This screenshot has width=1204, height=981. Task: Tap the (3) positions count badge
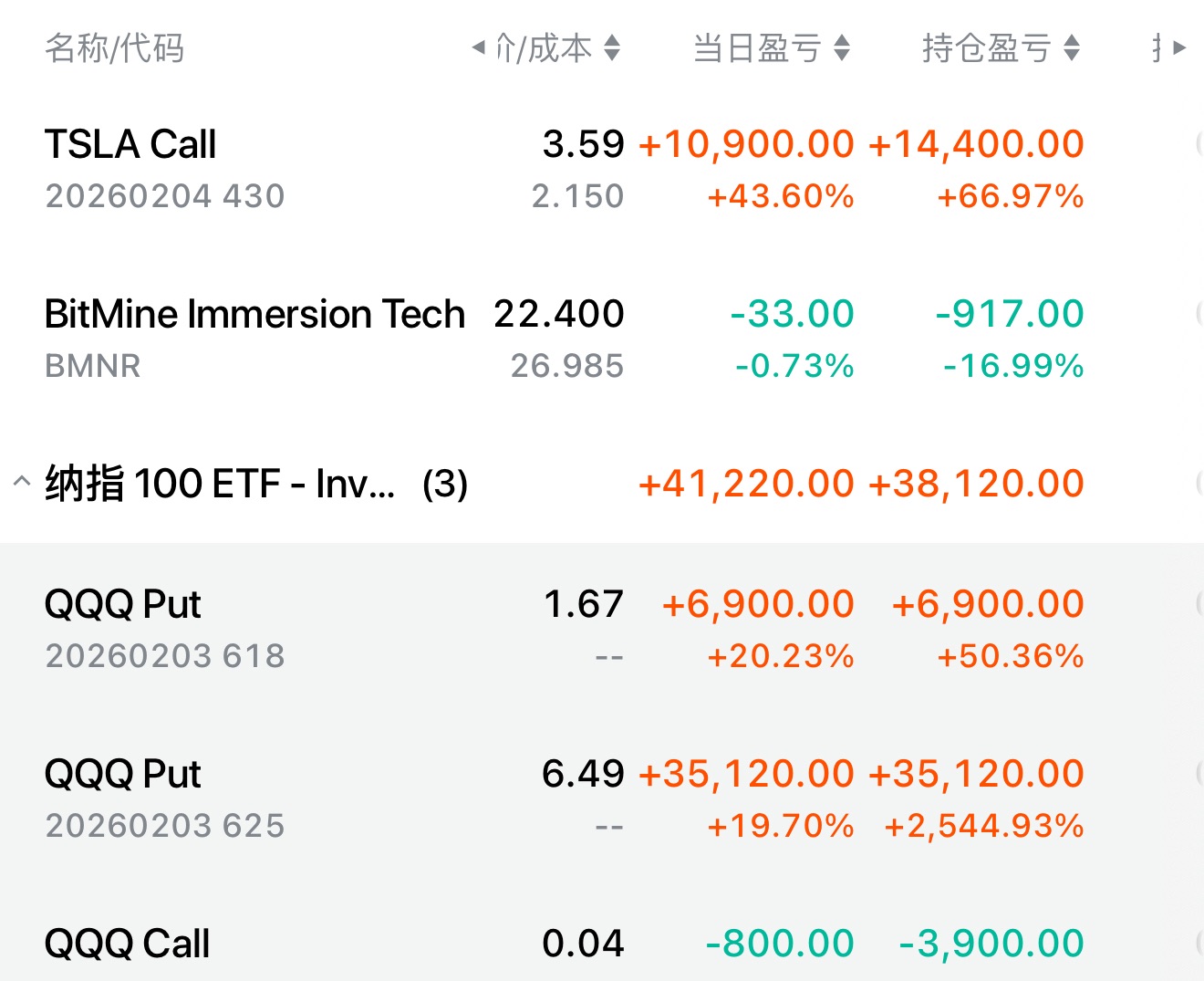point(444,484)
